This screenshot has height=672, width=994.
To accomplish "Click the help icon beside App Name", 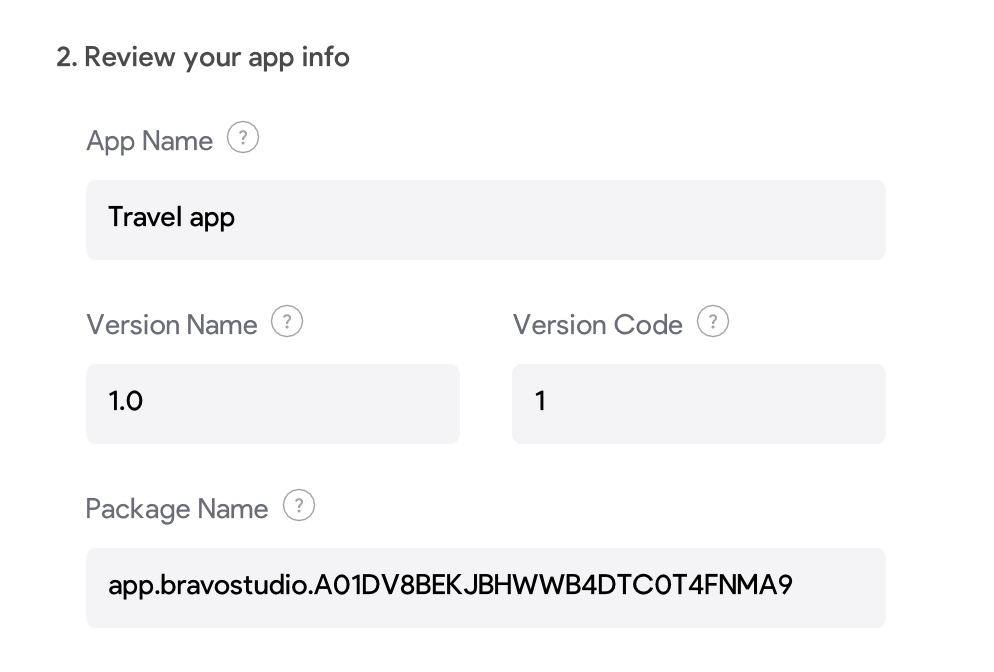I will [x=243, y=138].
